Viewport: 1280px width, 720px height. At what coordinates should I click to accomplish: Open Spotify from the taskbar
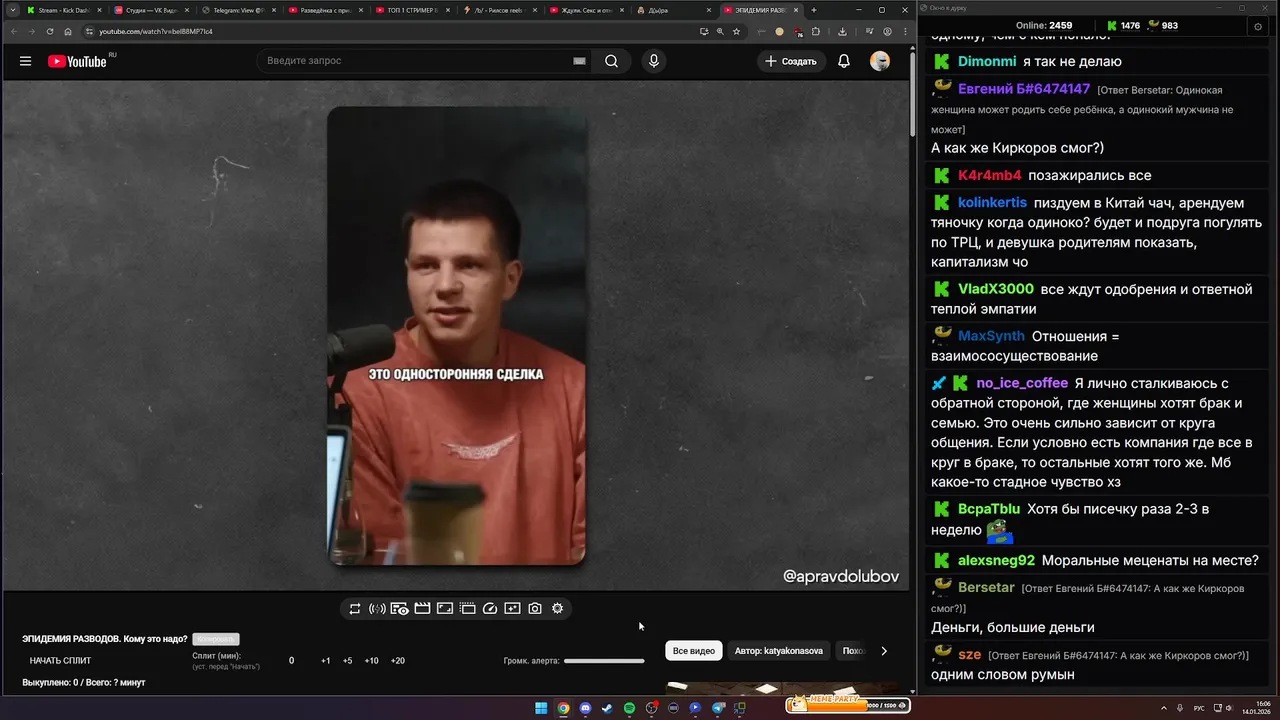(x=629, y=708)
